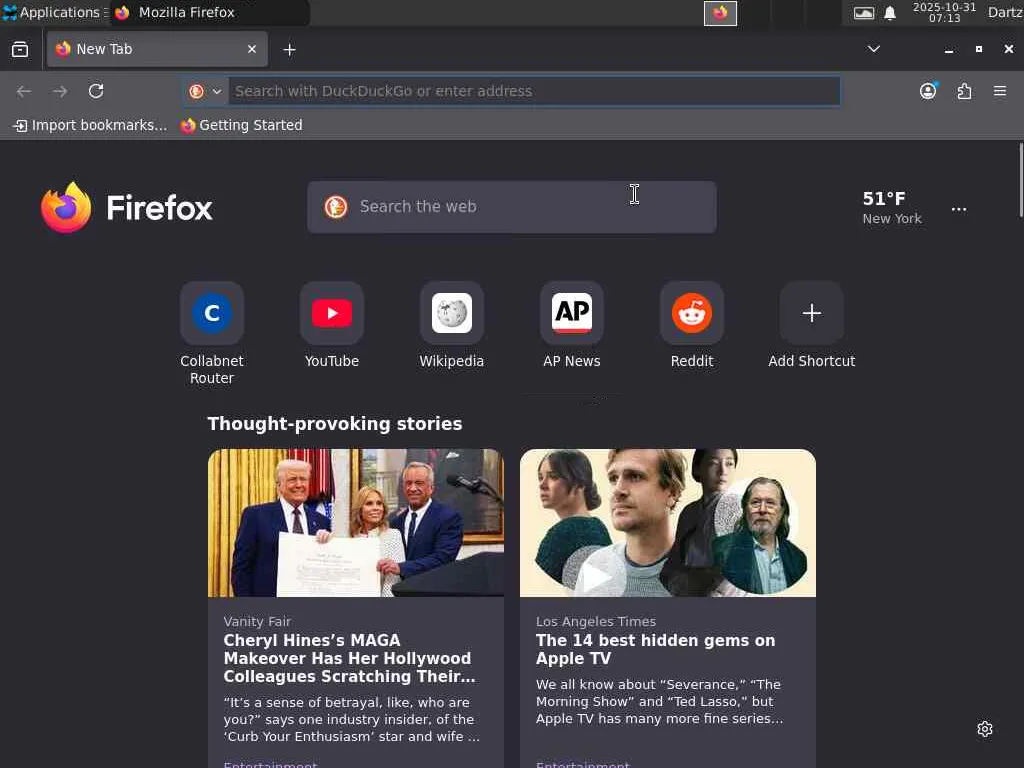Open Vanity Fair story thumbnail image
The width and height of the screenshot is (1024, 768).
[x=356, y=522]
